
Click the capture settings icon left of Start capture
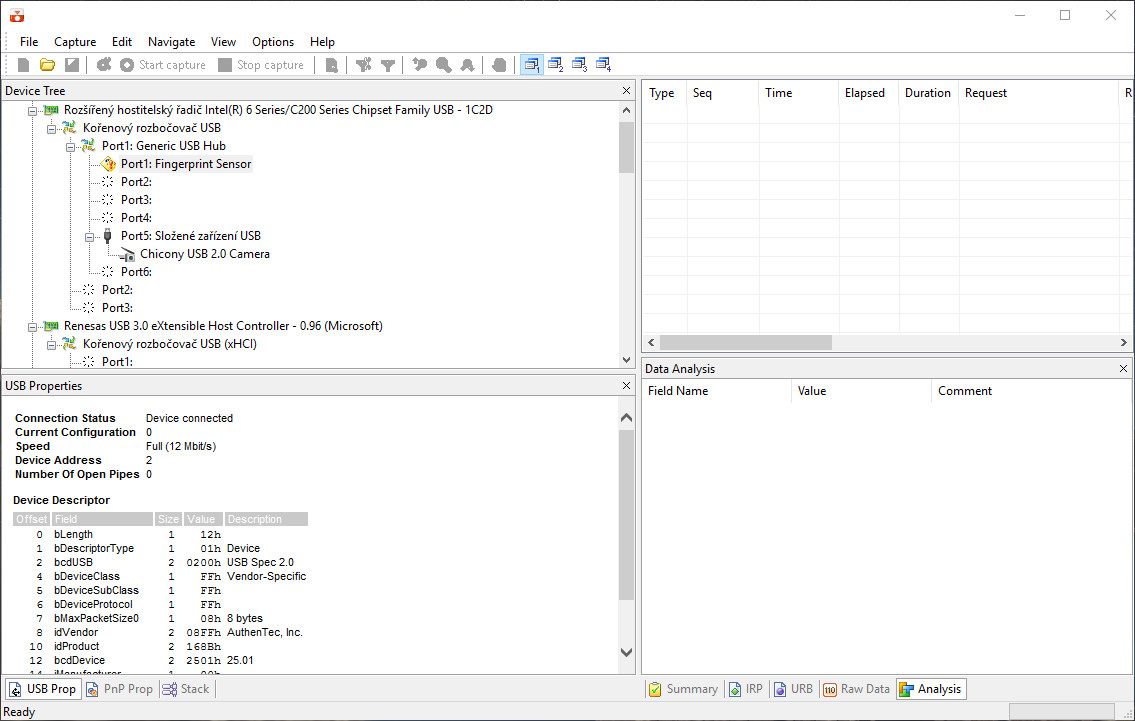point(104,65)
